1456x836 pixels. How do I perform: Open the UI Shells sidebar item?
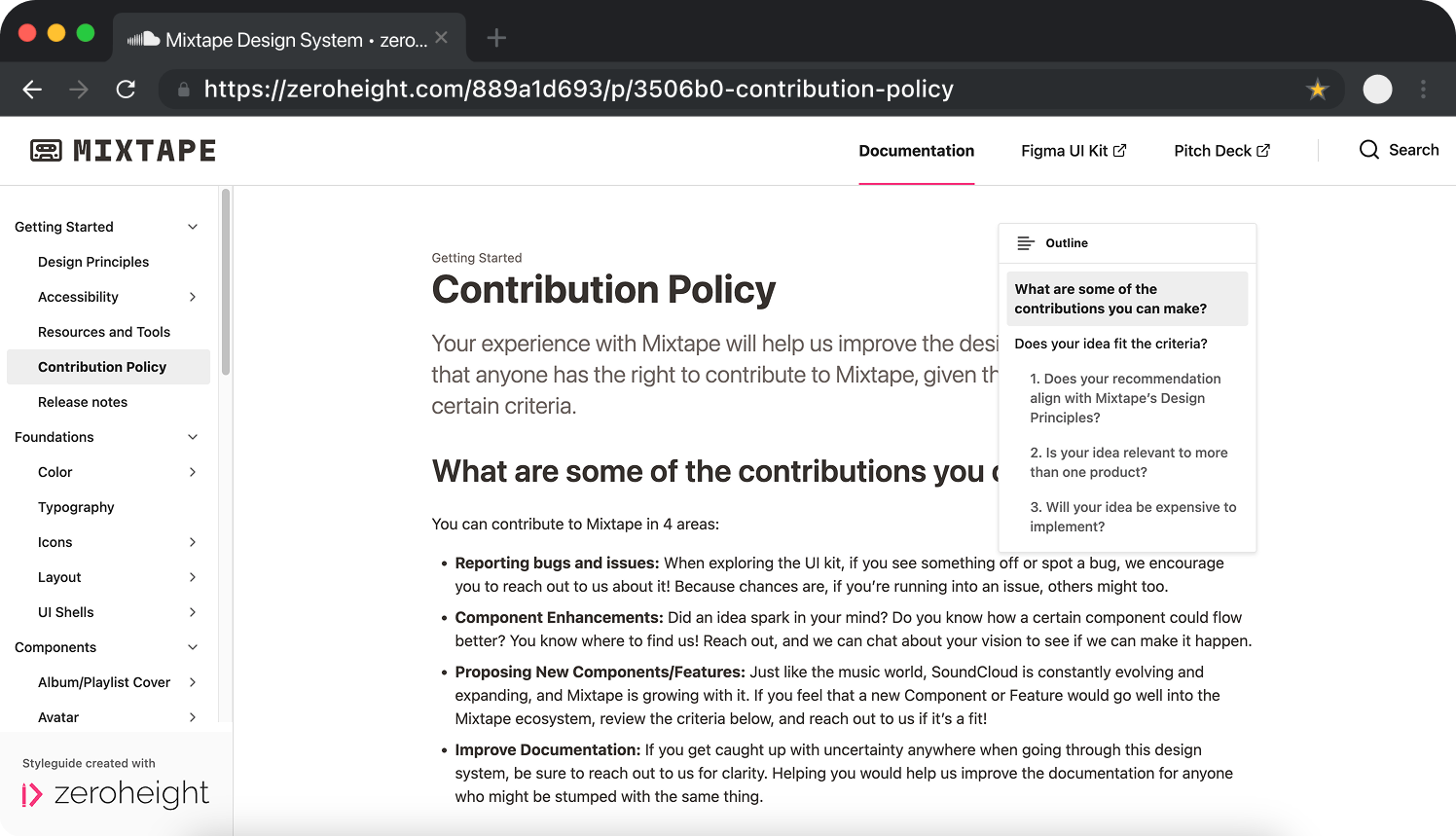(66, 612)
